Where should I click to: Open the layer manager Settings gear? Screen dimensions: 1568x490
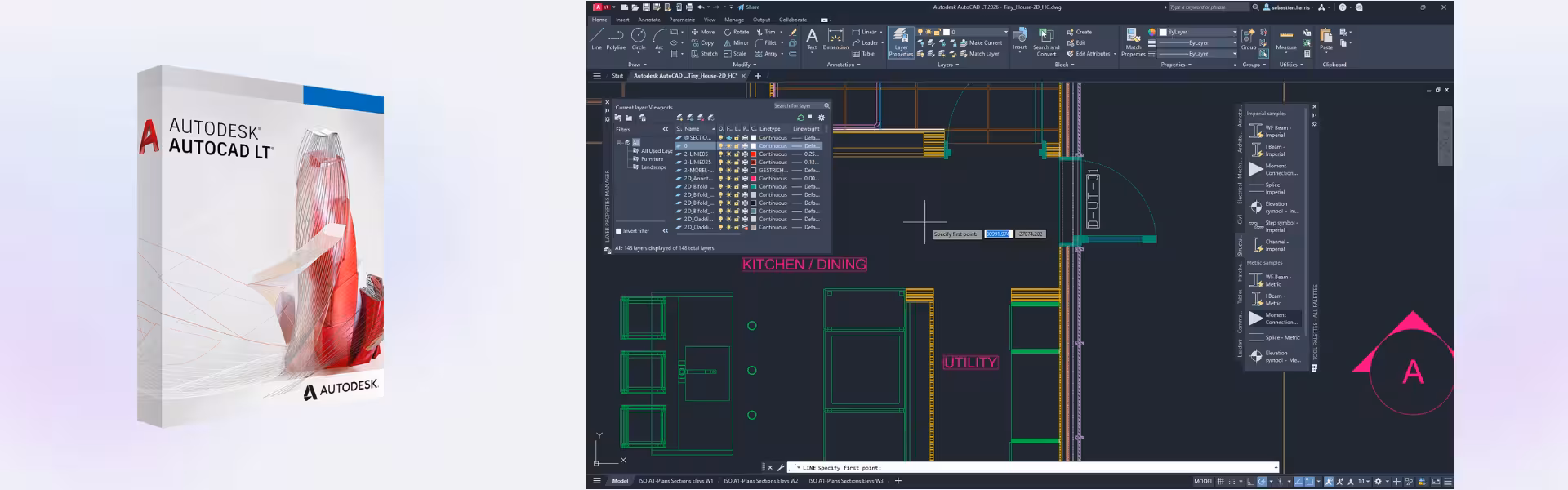pyautogui.click(x=822, y=118)
